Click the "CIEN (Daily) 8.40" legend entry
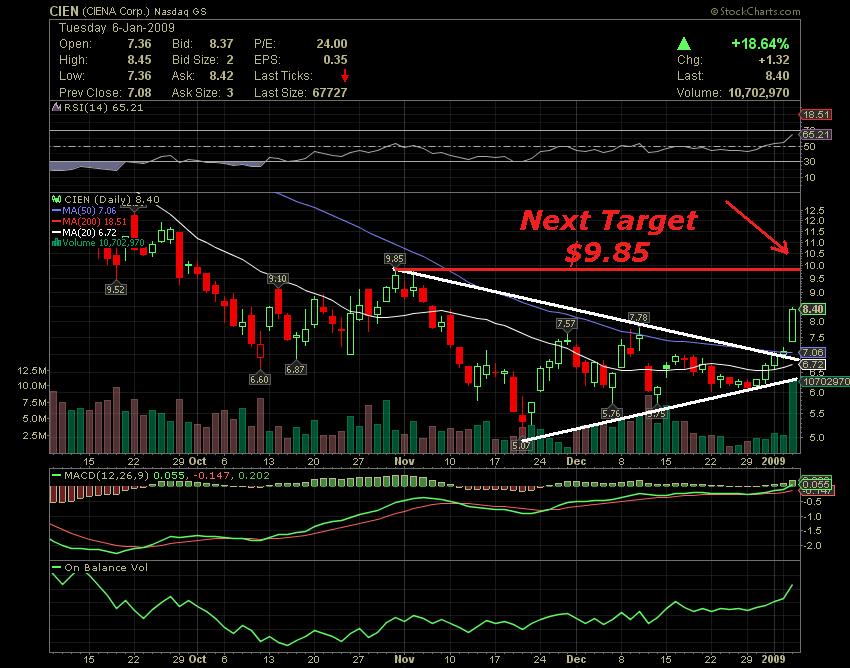Screen dimensions: 850x668 pos(112,200)
